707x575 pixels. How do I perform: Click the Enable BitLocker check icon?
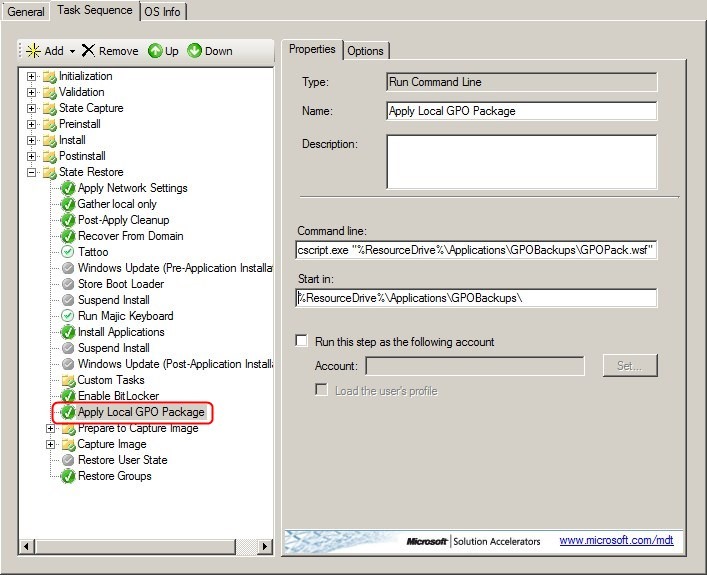pos(68,396)
